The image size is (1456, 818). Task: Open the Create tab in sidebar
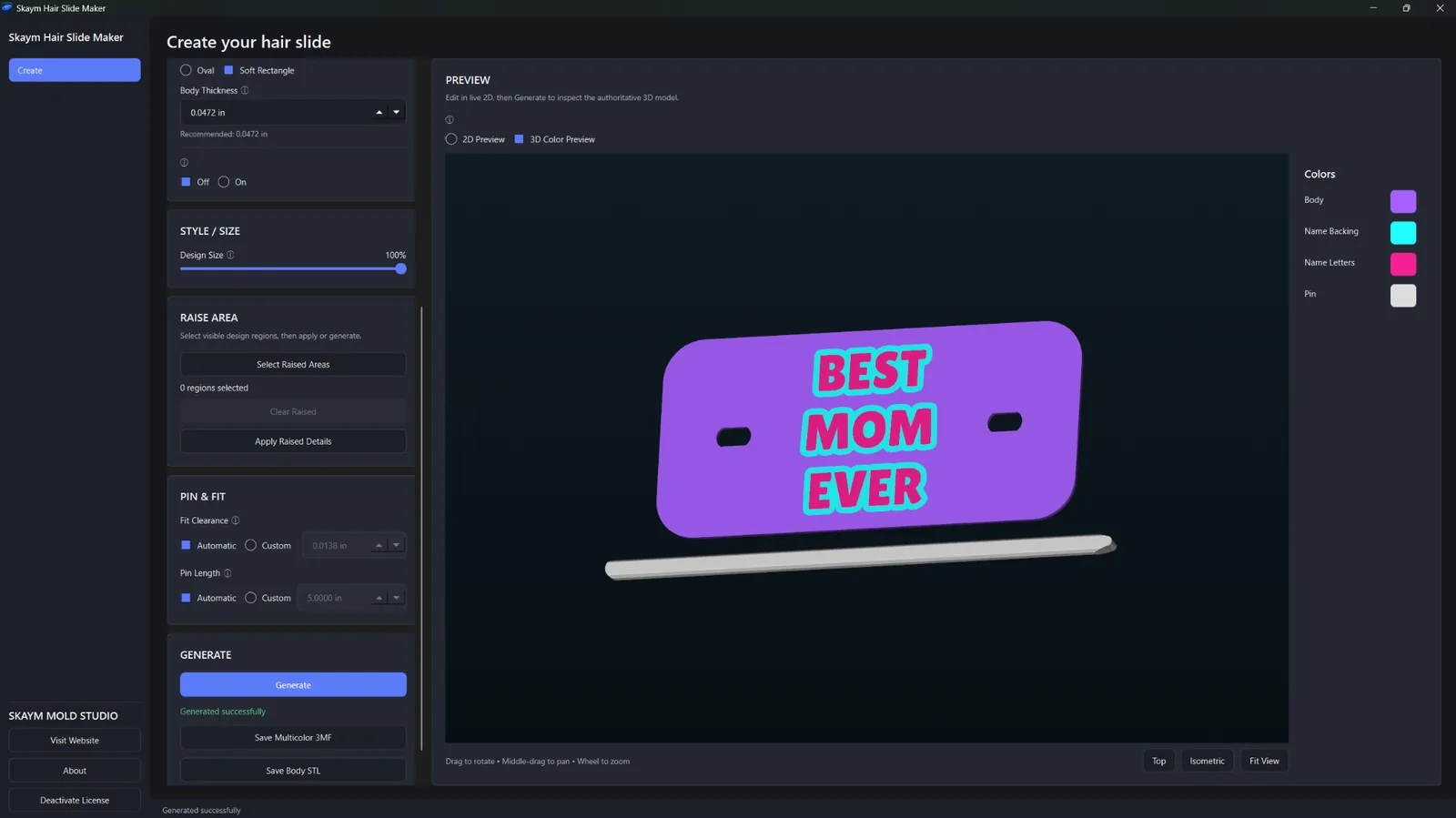75,70
